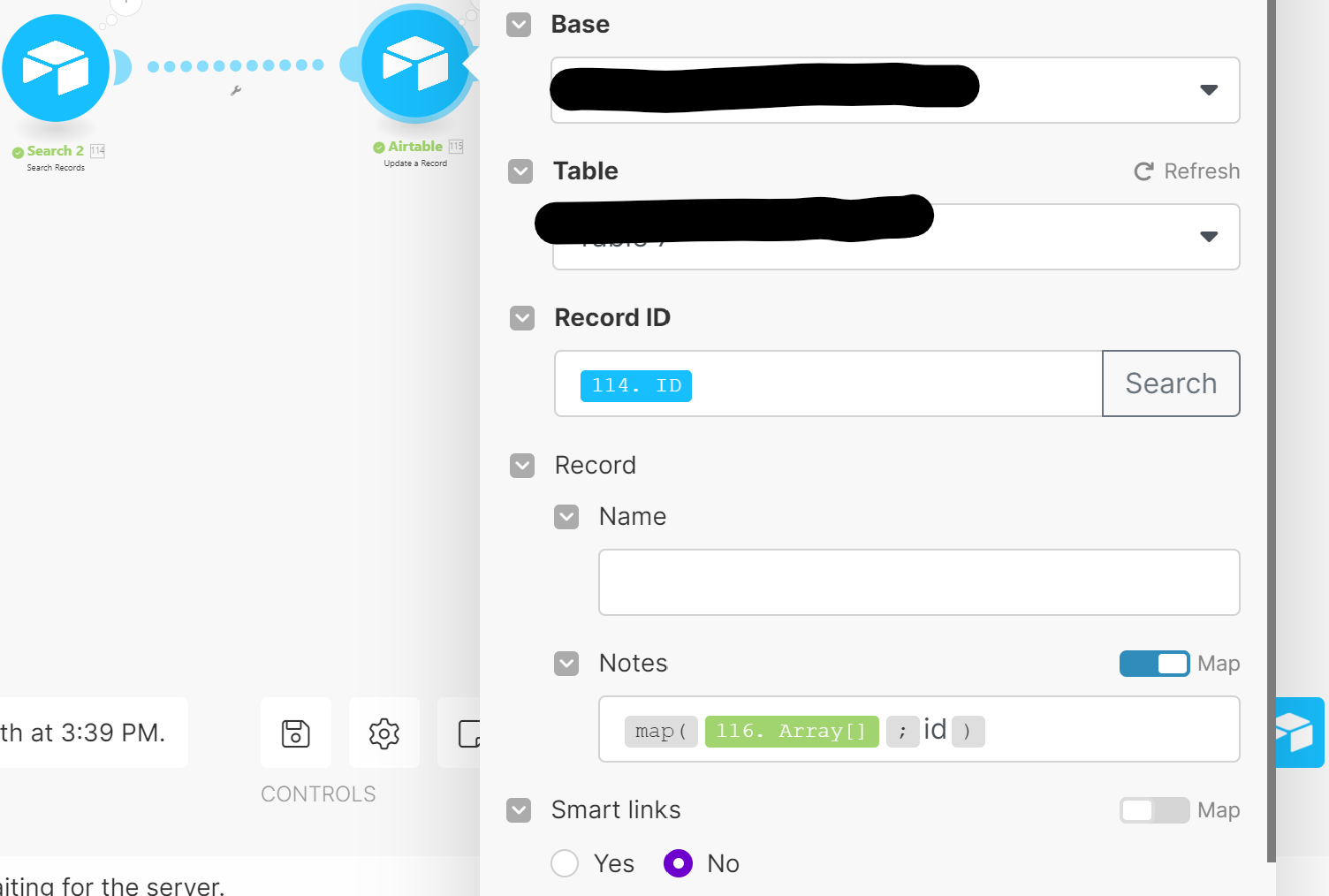This screenshot has height=896, width=1329.
Task: Open the Search 2 Airtable module
Action: pyautogui.click(x=56, y=68)
